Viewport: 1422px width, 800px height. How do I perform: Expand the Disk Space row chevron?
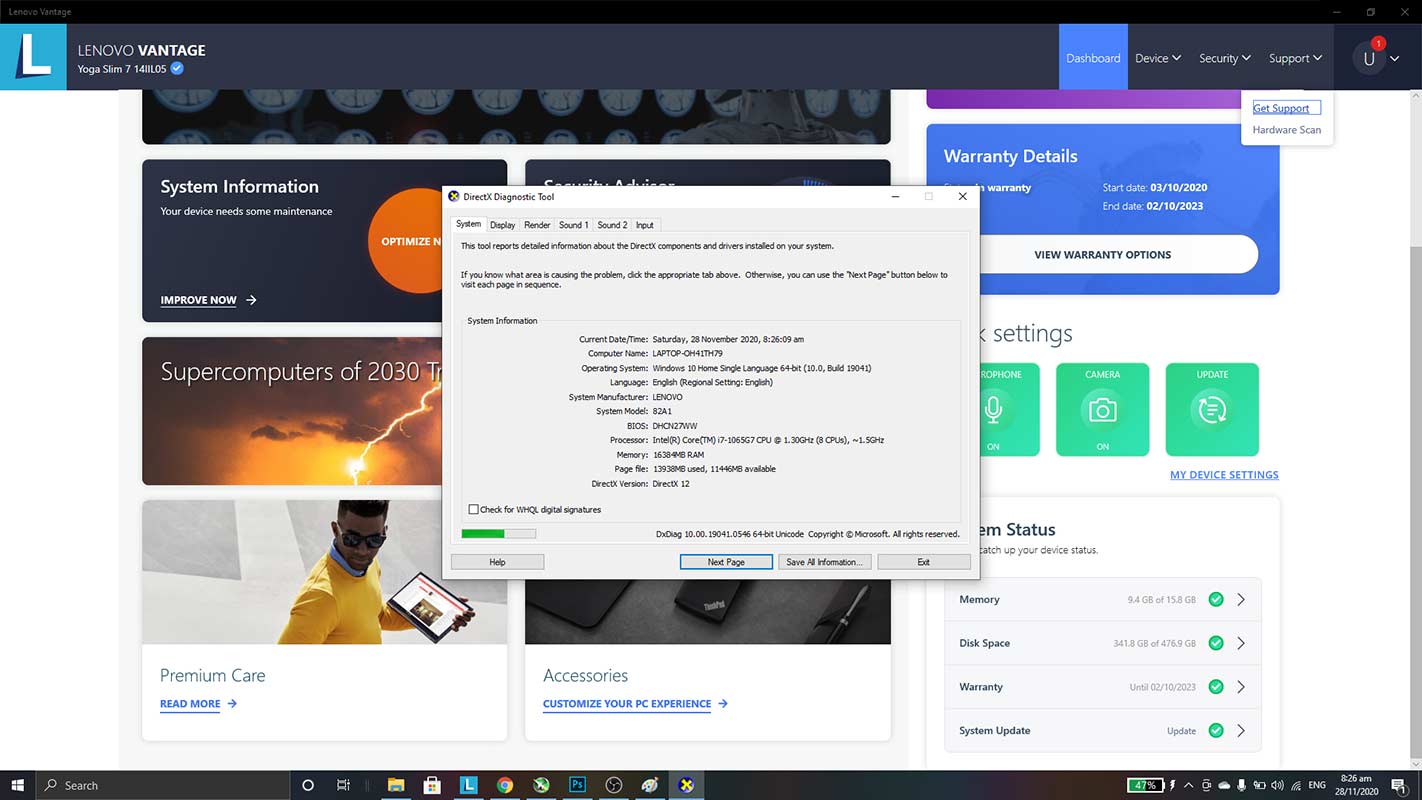(1241, 643)
